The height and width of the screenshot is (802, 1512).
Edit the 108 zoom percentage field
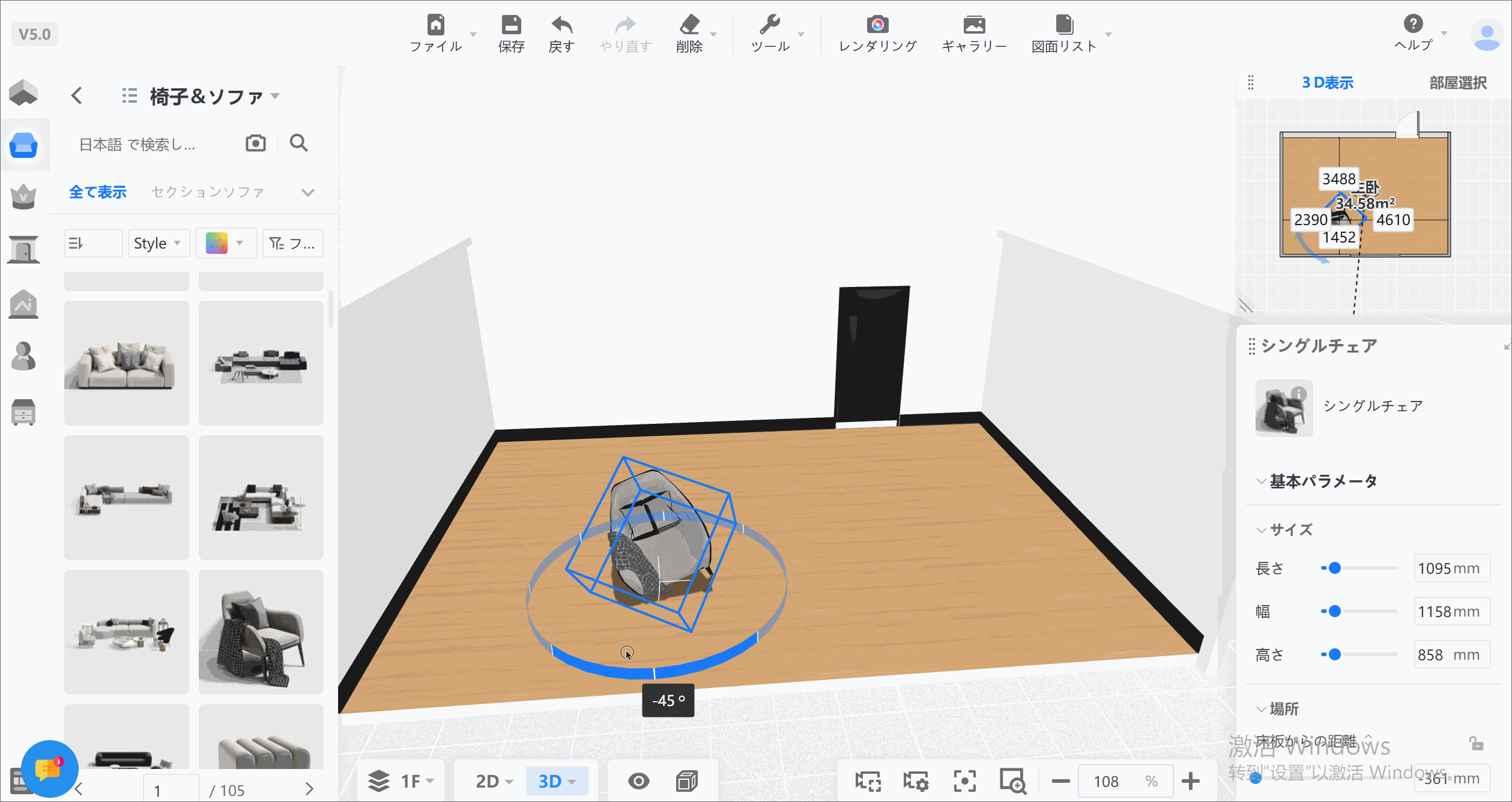tap(1125, 781)
